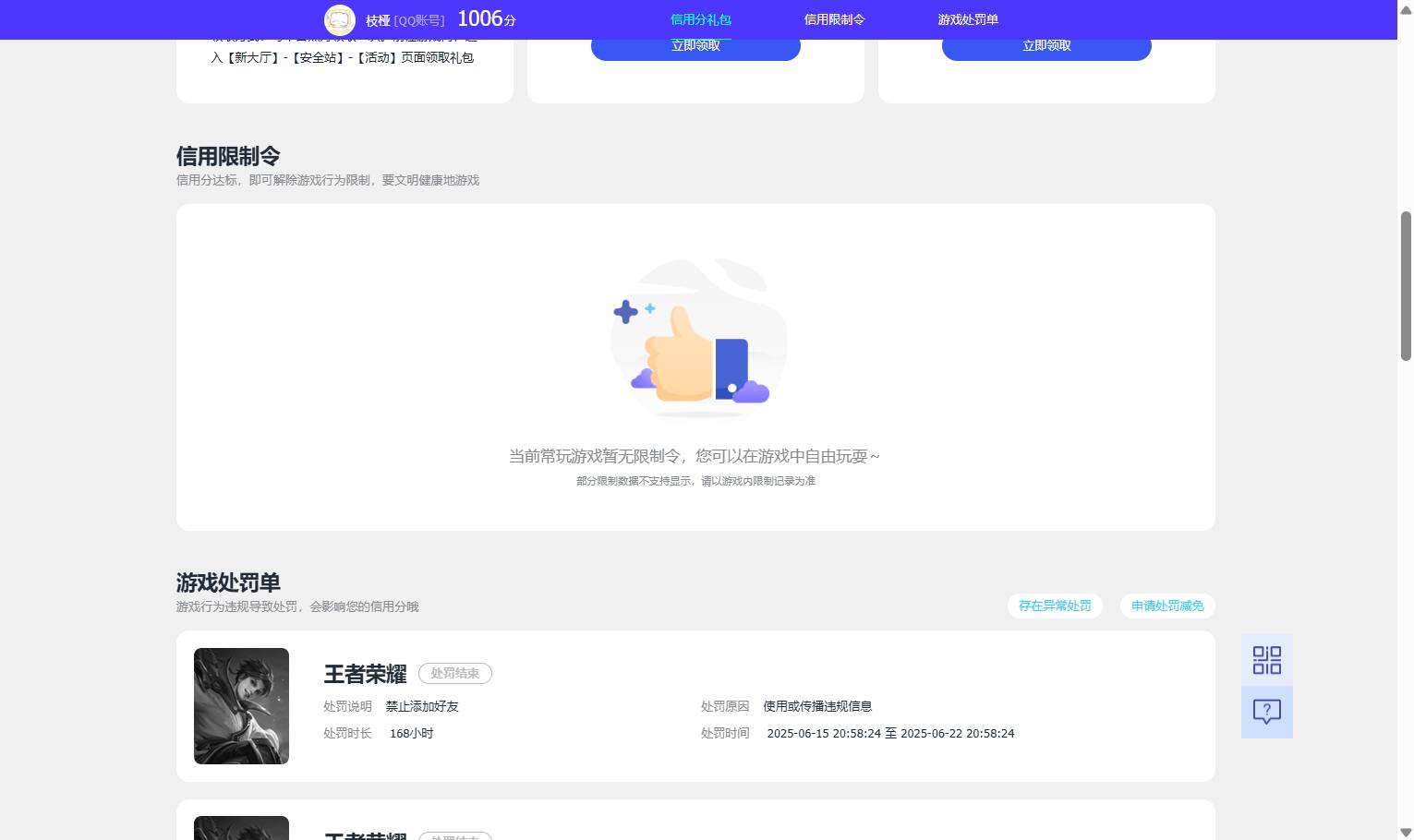This screenshot has width=1414, height=840.
Task: Switch to the 游戏处罚单 tab
Action: [968, 19]
